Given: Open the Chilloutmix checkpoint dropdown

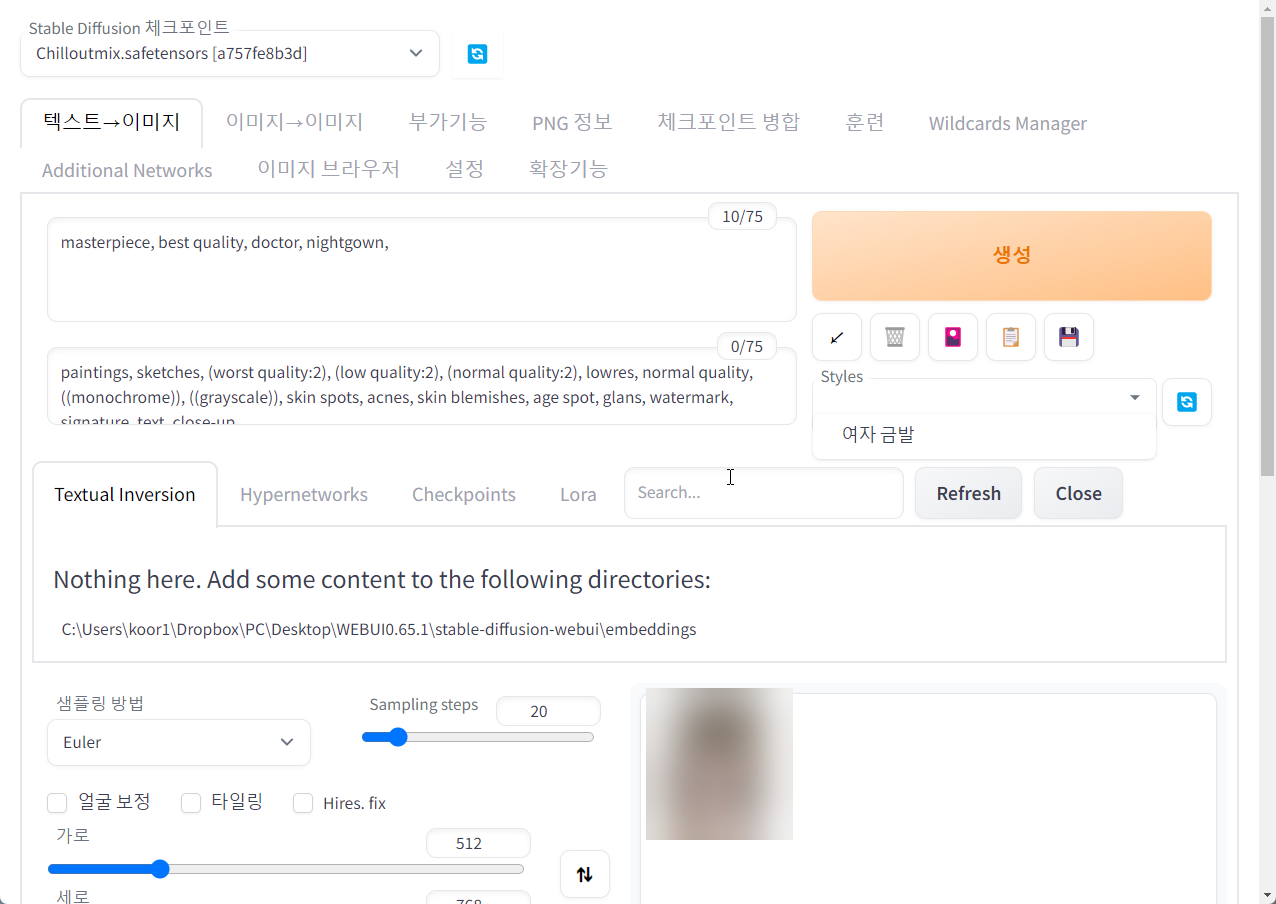Looking at the screenshot, I should tap(230, 53).
